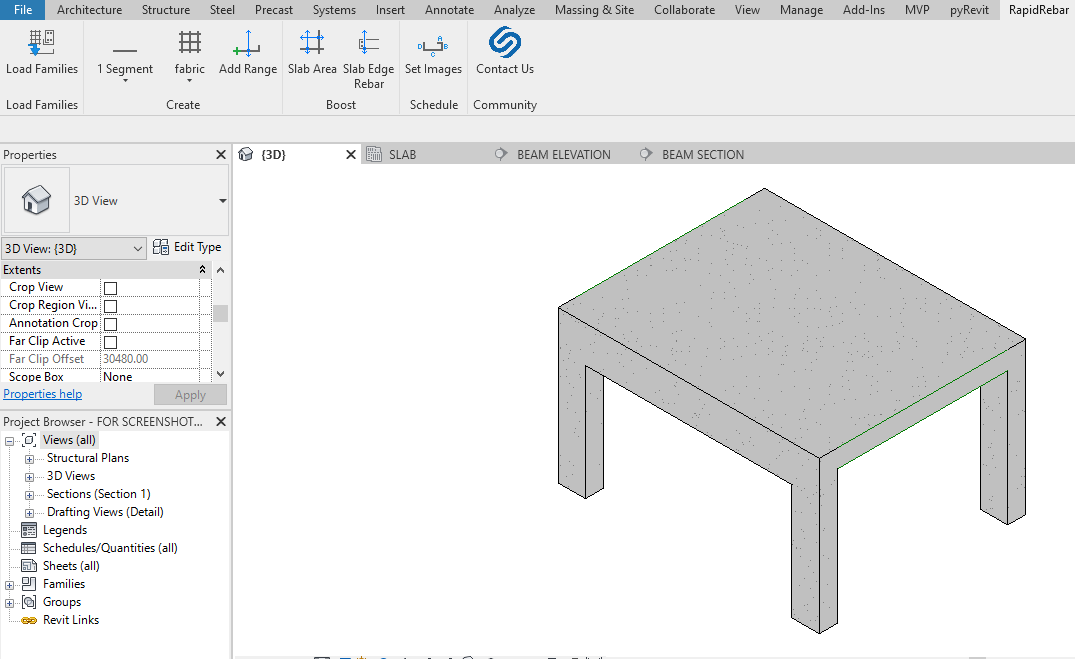
Task: Click the Edit Type button
Action: 187,247
